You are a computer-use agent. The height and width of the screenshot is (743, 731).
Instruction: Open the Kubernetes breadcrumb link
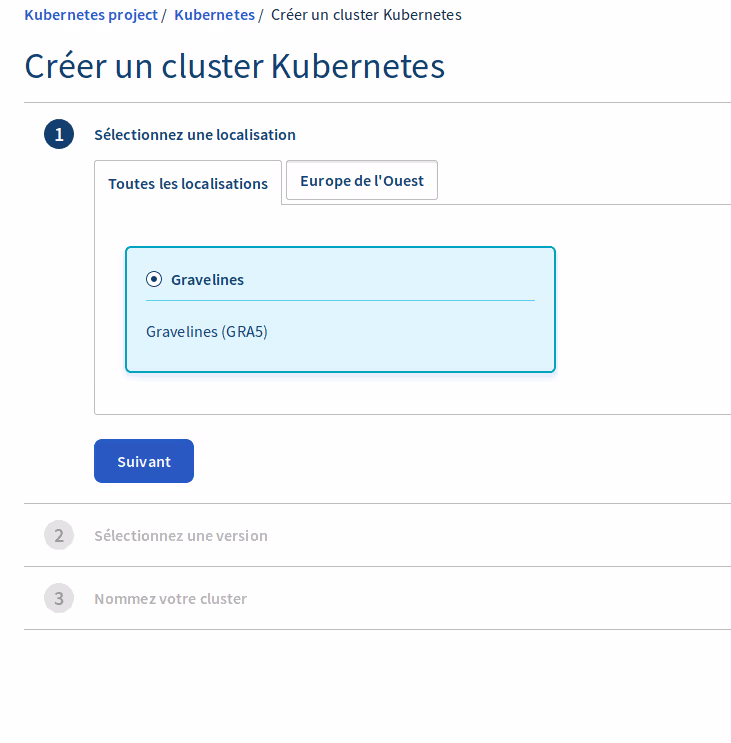click(214, 15)
